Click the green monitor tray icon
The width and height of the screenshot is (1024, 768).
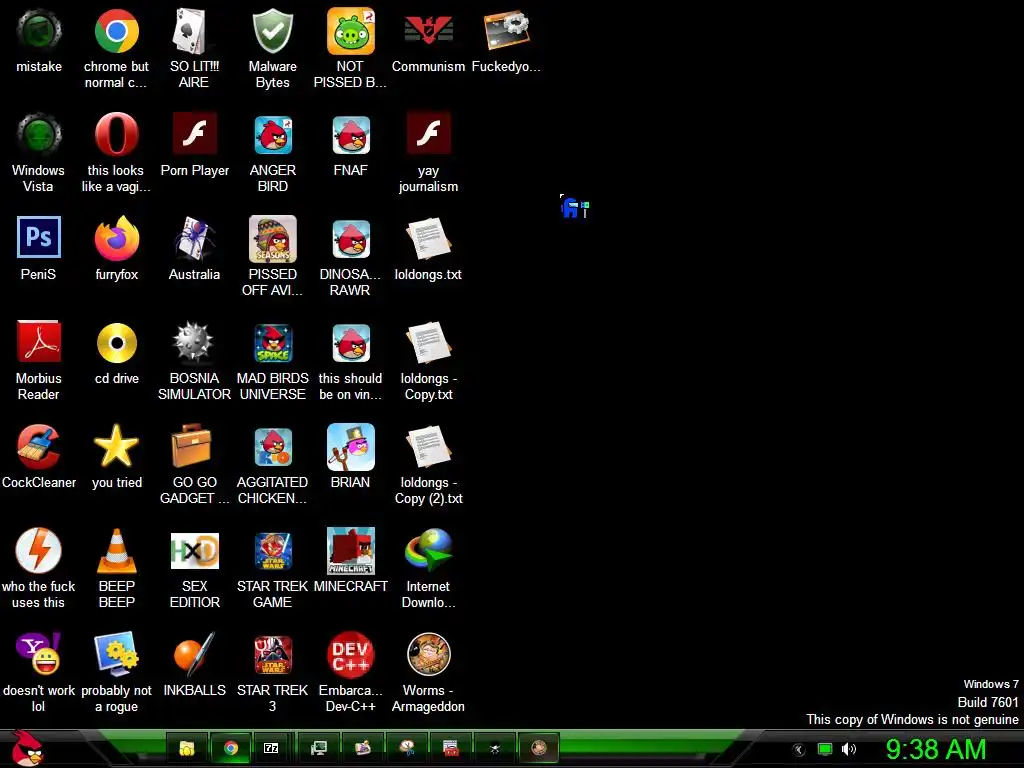click(825, 749)
